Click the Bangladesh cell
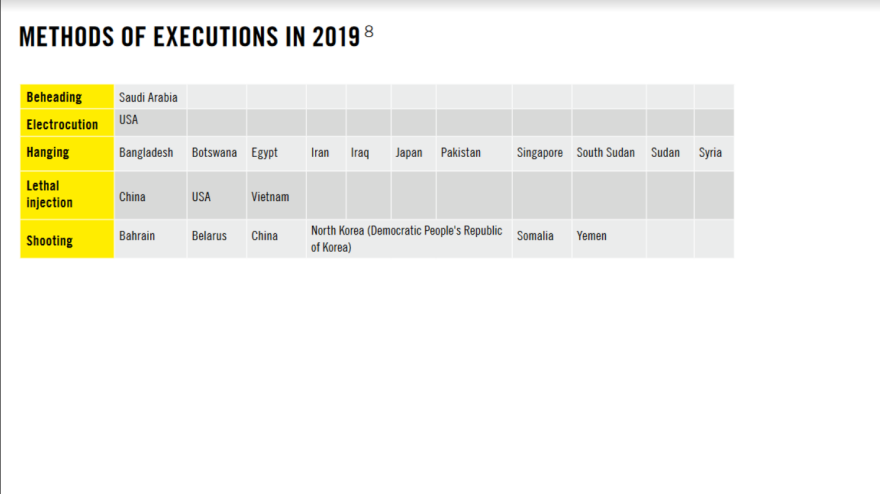The height and width of the screenshot is (494, 880). click(146, 153)
